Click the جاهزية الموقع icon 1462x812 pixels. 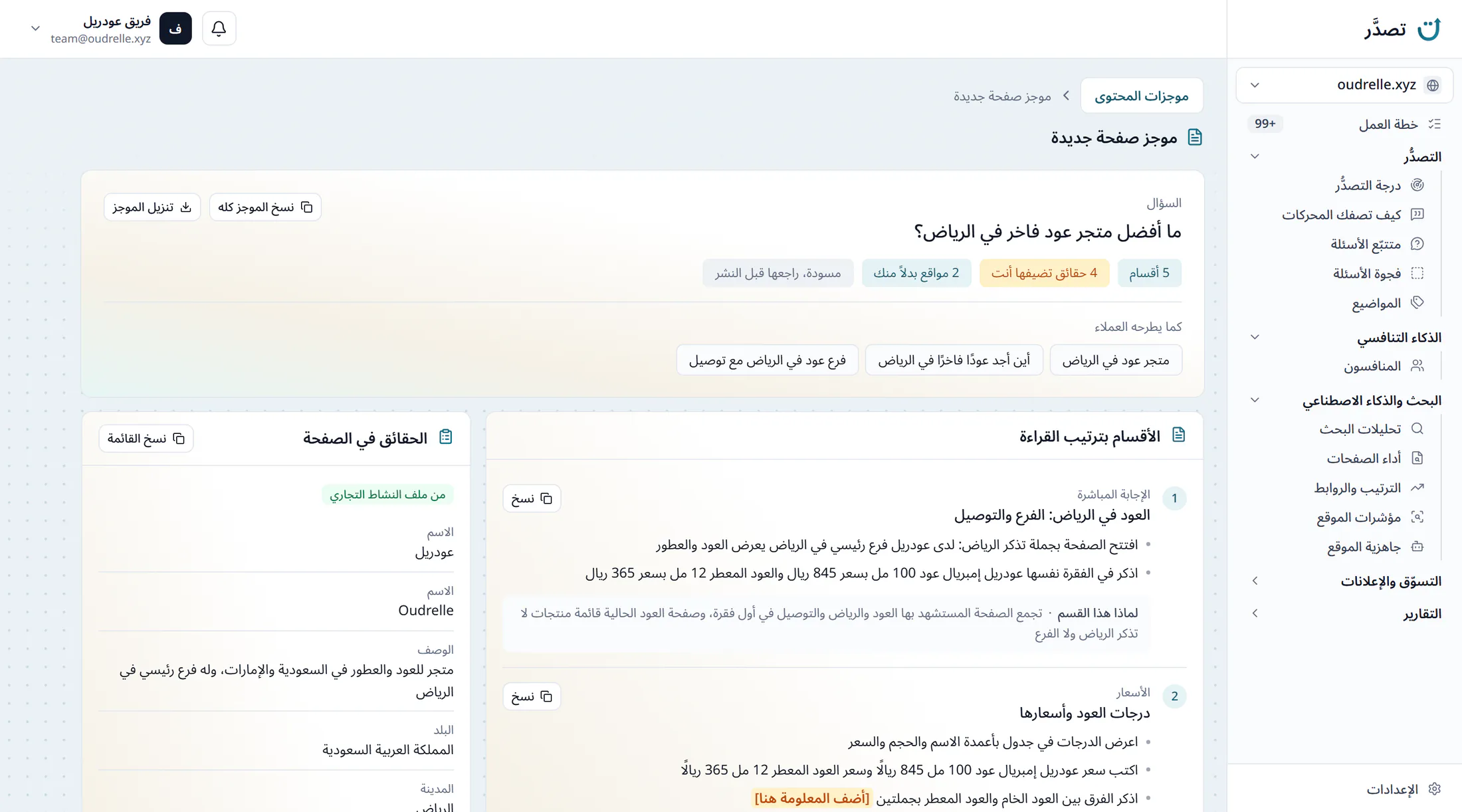coord(1417,546)
